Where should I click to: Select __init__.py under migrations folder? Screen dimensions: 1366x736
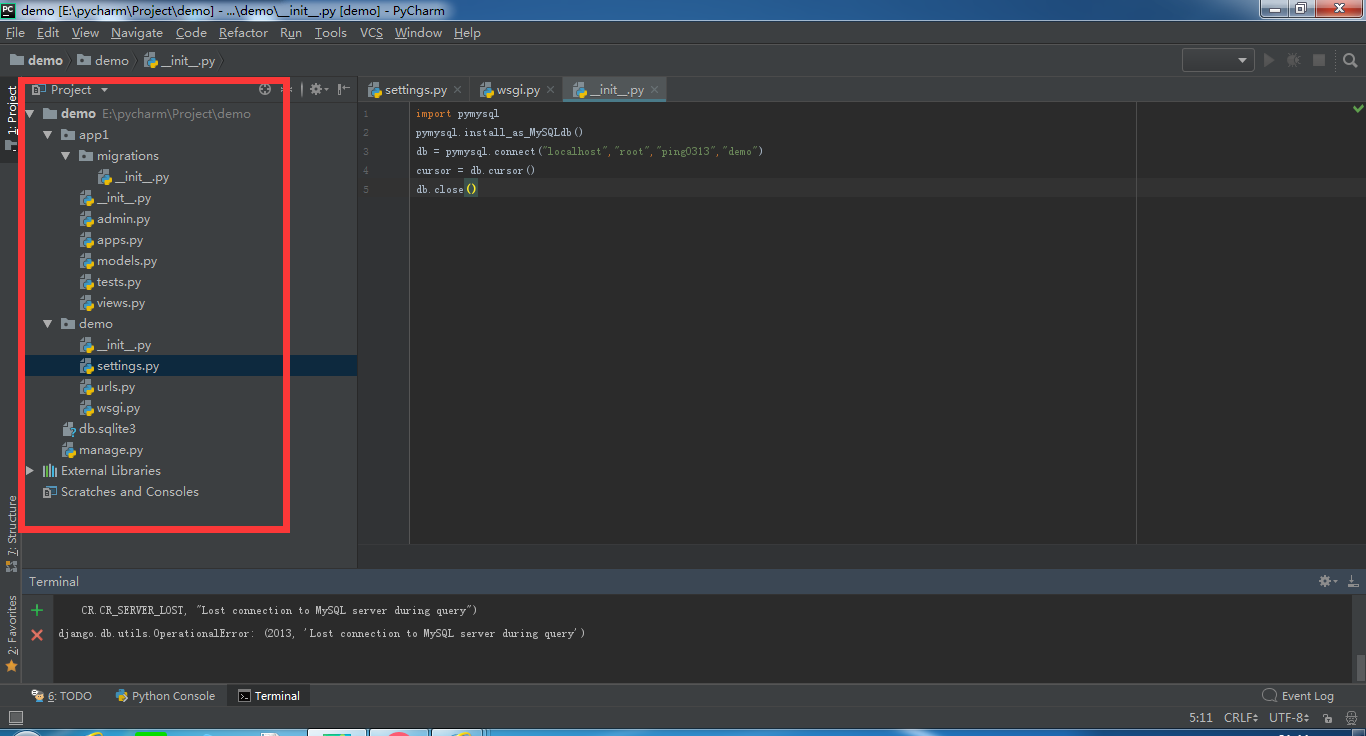pyautogui.click(x=133, y=177)
